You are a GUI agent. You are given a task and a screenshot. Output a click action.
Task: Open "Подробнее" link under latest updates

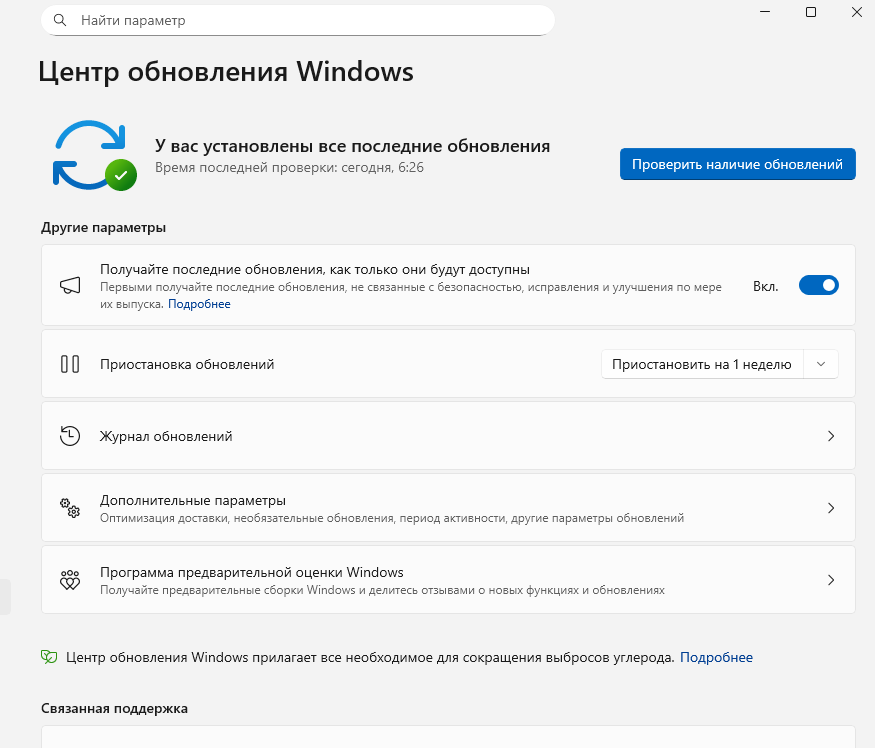coord(199,304)
